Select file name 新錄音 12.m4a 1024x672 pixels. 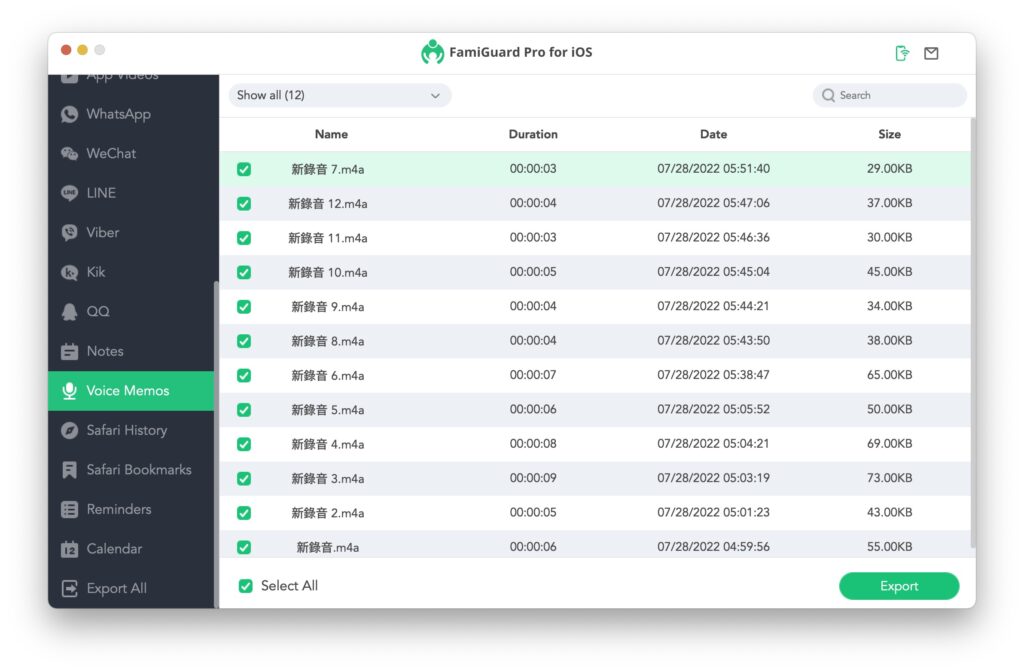pos(327,204)
